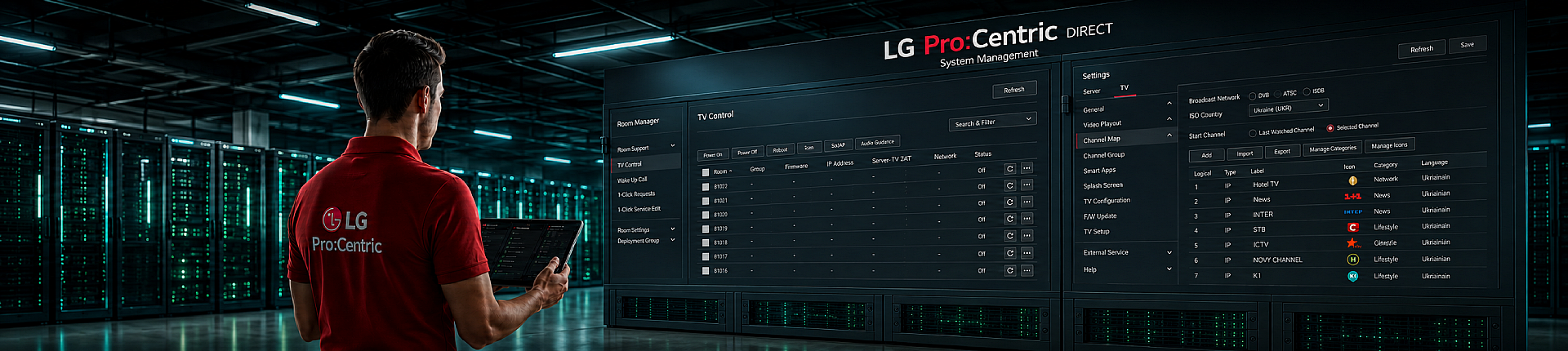Click the Manage Categories button
1568x351 pixels.
[x=1333, y=149]
